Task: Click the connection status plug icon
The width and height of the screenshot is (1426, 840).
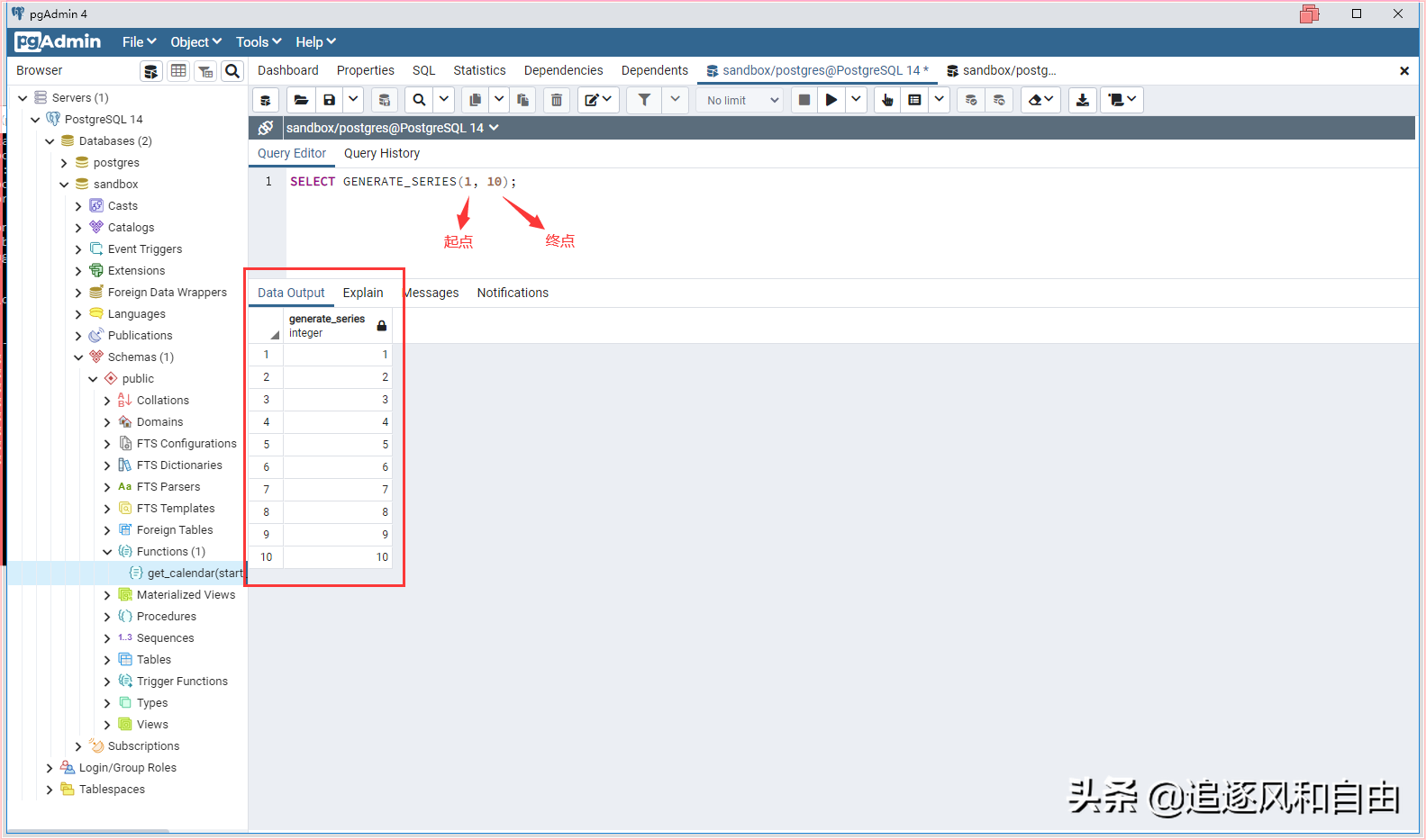Action: pyautogui.click(x=266, y=128)
